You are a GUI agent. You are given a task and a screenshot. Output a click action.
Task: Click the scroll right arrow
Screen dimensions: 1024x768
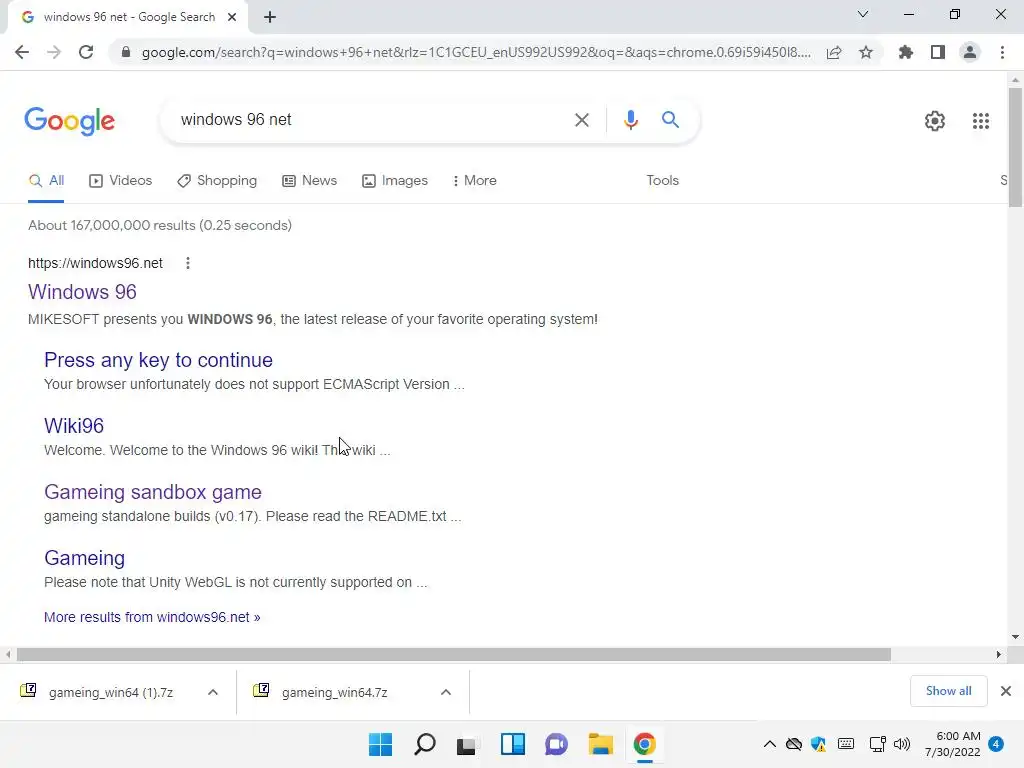click(999, 654)
